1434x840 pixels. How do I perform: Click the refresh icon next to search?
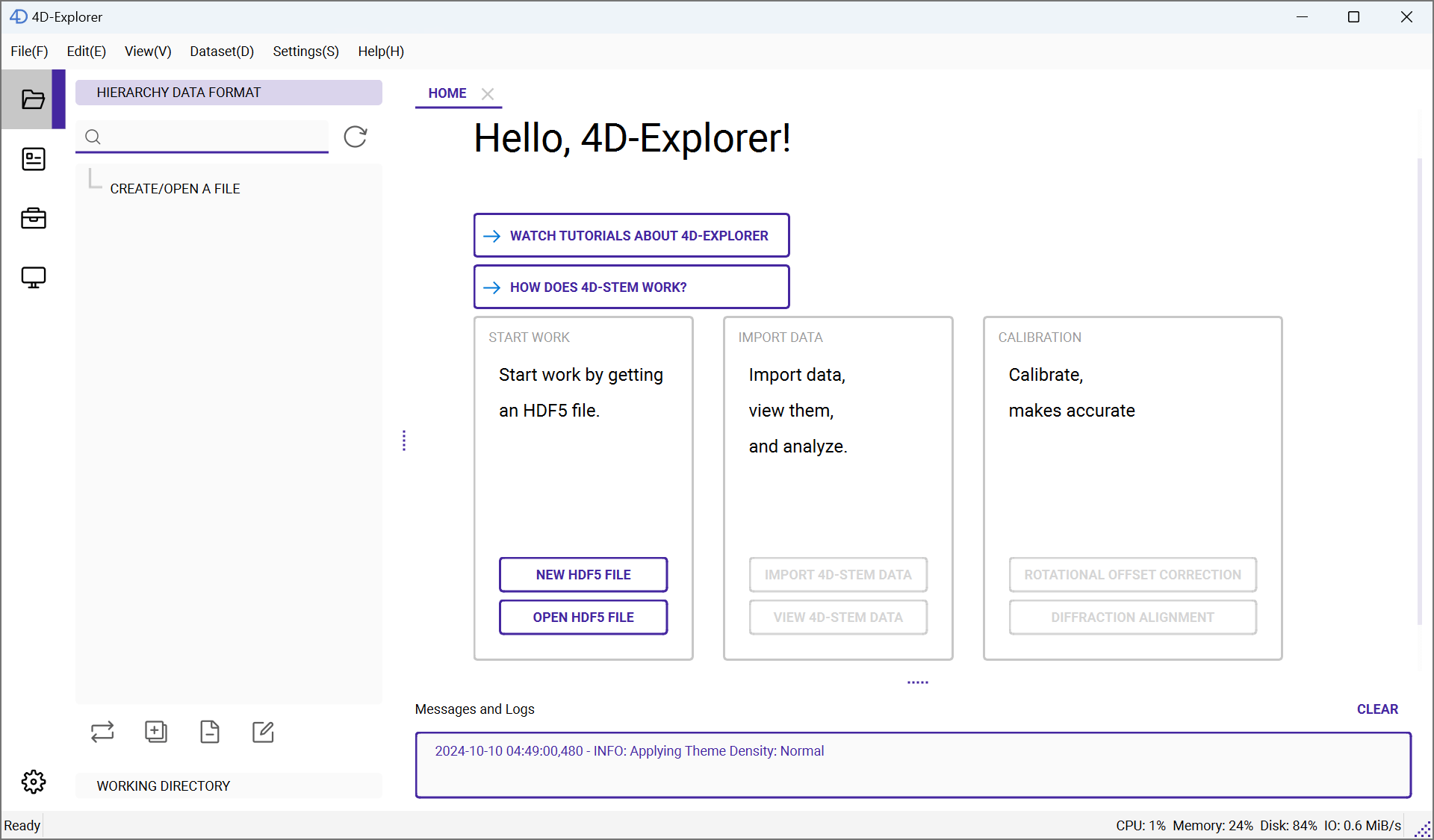pos(355,137)
